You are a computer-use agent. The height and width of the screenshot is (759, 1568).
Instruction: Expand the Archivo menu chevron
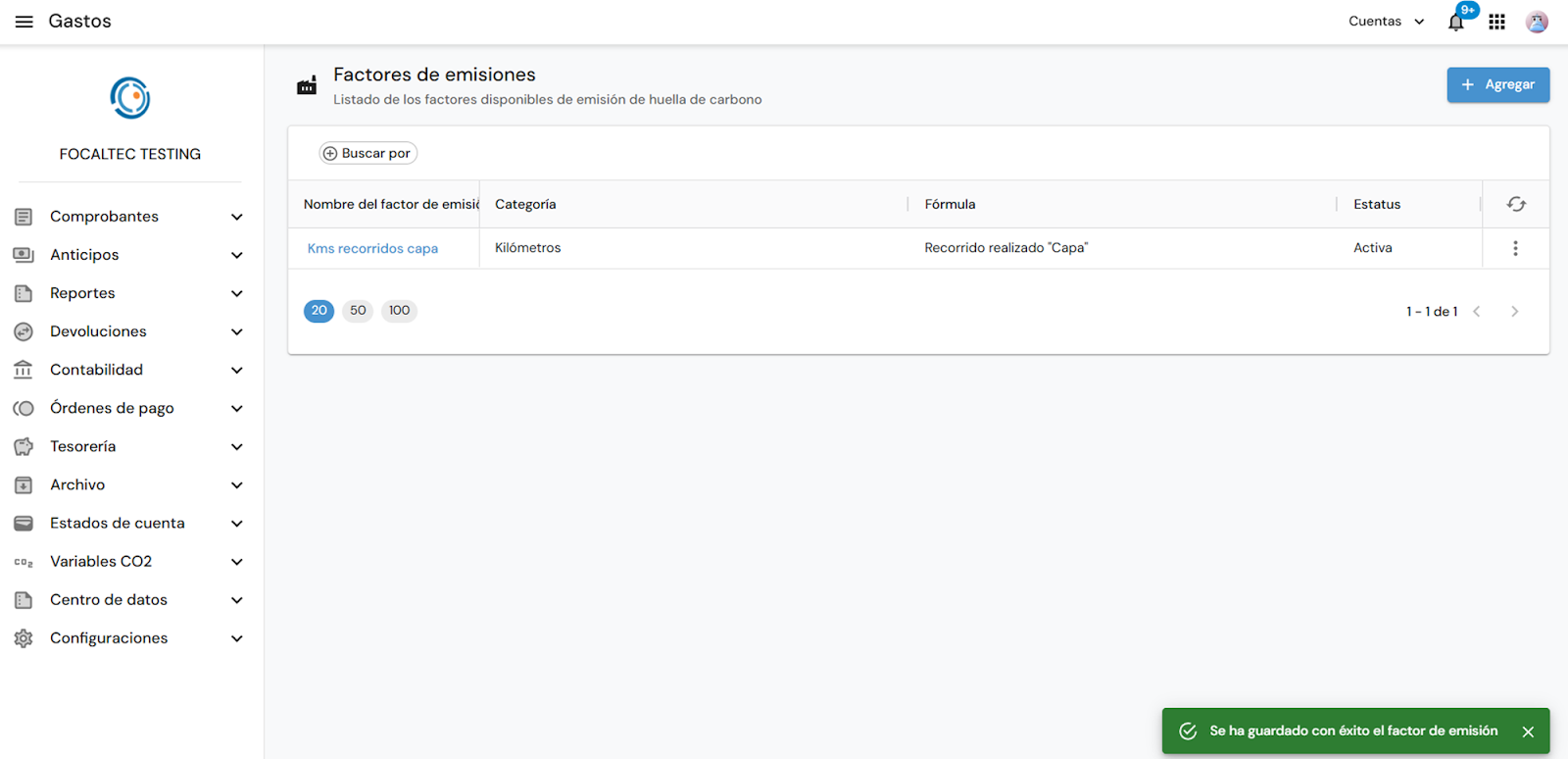tap(236, 484)
